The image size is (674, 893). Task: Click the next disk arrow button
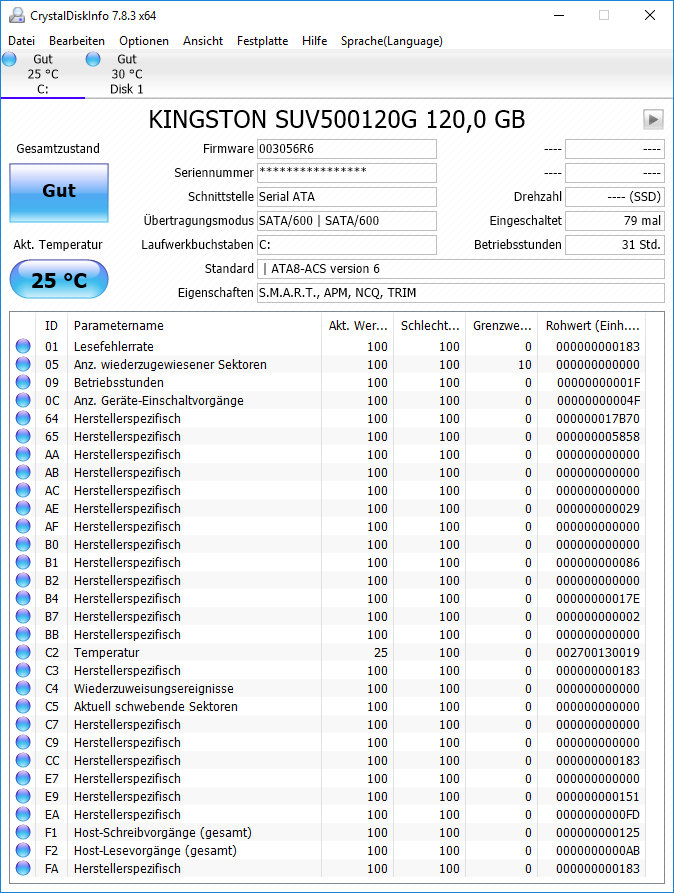point(653,120)
